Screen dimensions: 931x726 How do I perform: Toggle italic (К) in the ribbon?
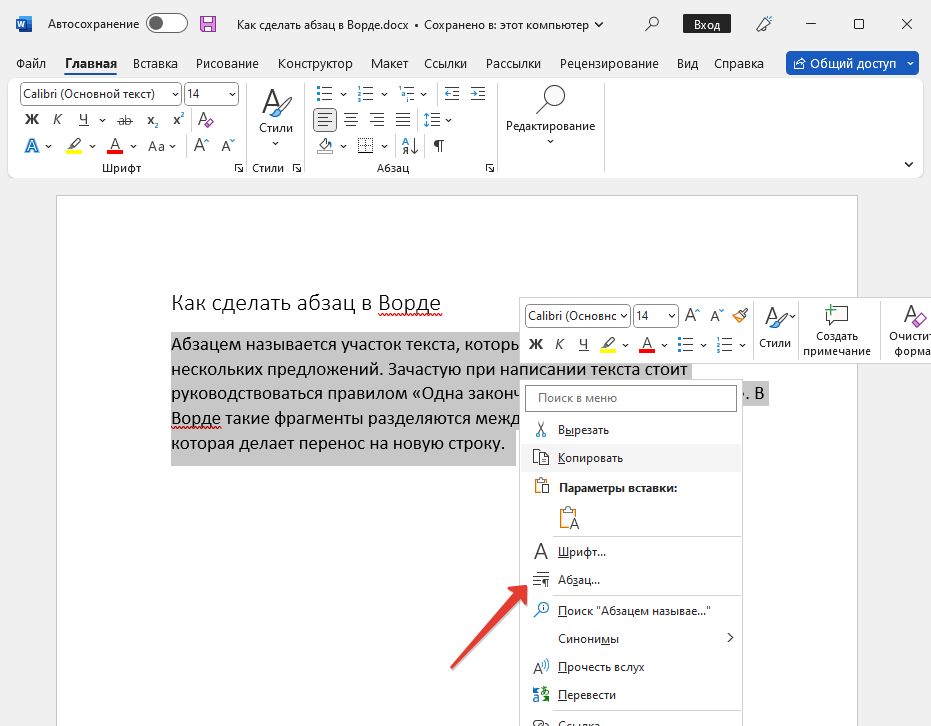pyautogui.click(x=57, y=120)
